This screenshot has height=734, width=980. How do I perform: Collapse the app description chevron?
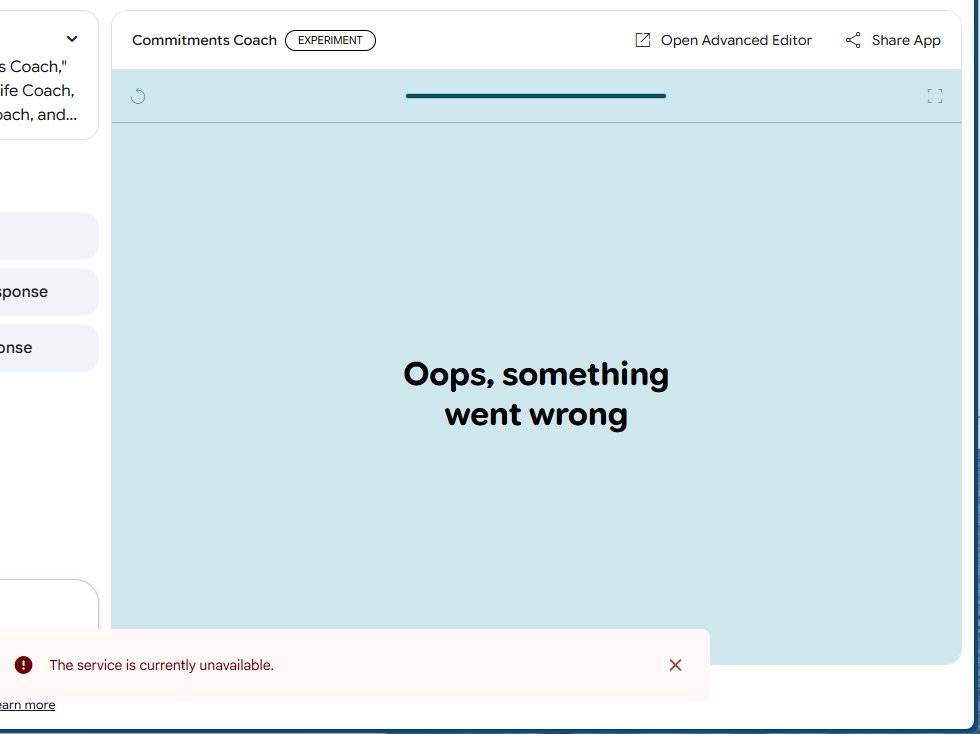pos(72,39)
